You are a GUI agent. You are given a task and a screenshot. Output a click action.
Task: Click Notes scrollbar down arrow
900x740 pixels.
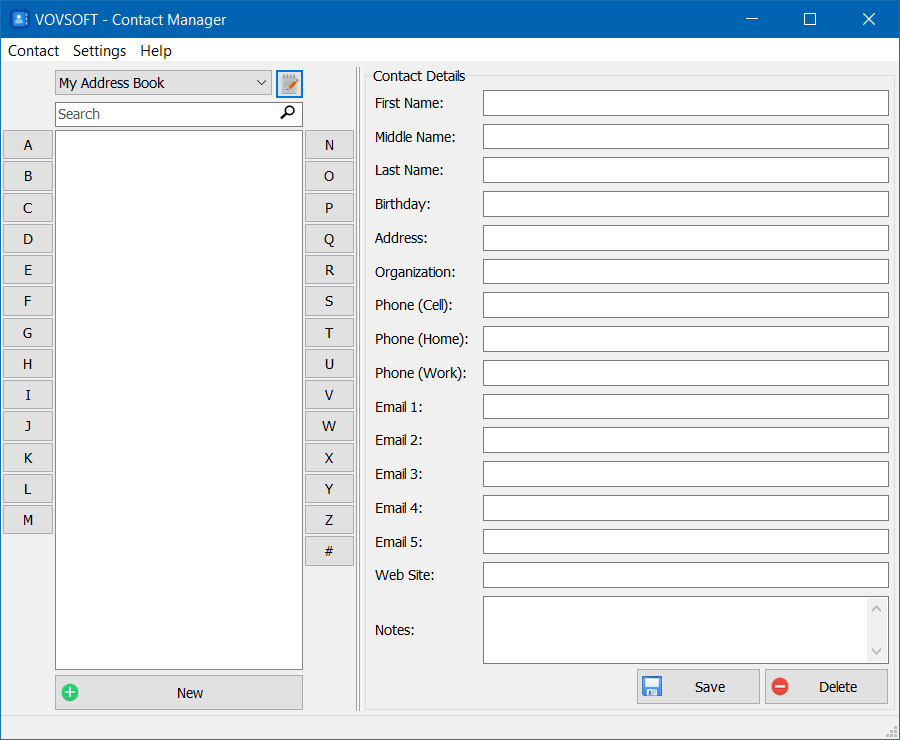[x=876, y=651]
